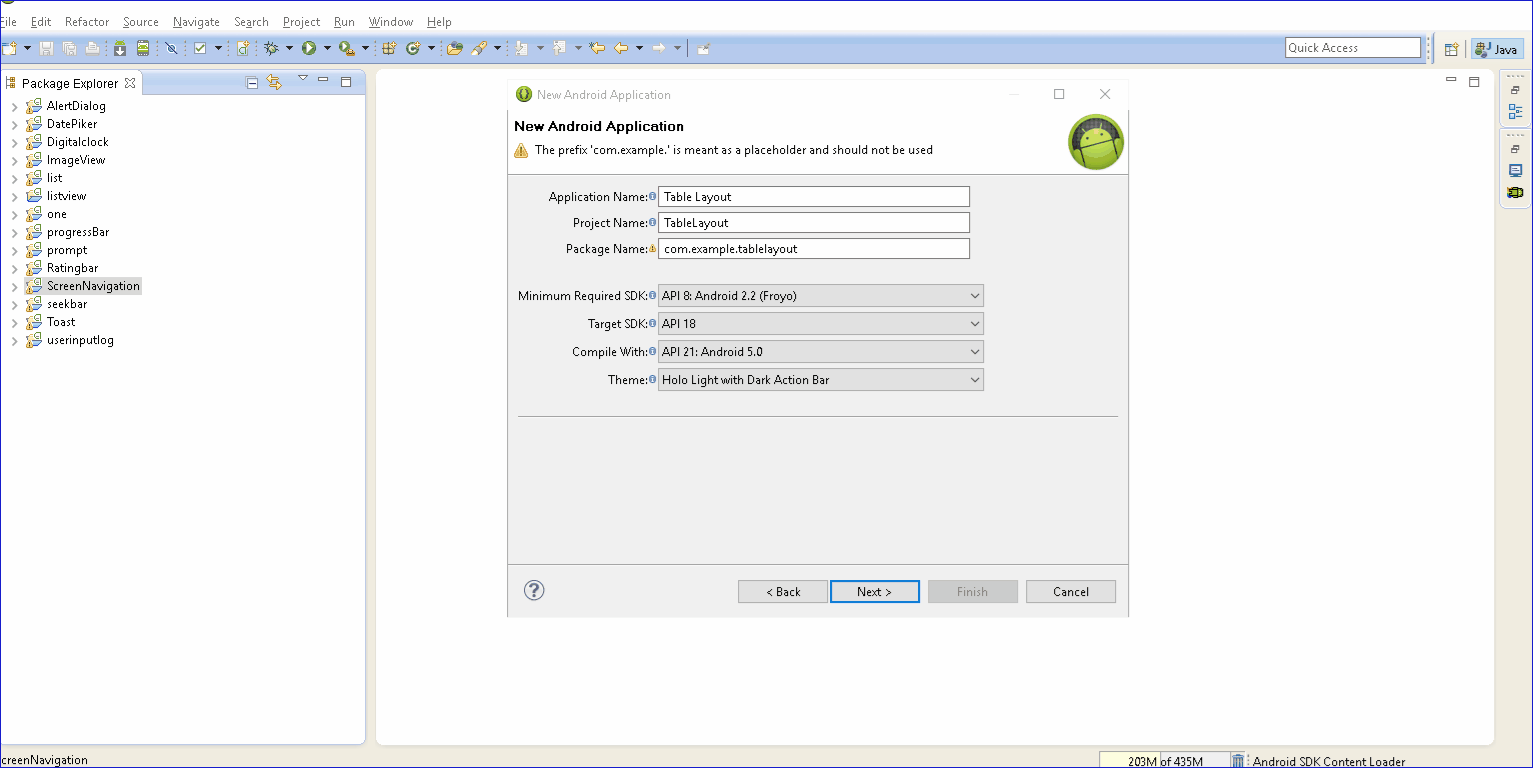The image size is (1533, 768).
Task: Click the help question mark icon in dialog
Action: point(534,591)
